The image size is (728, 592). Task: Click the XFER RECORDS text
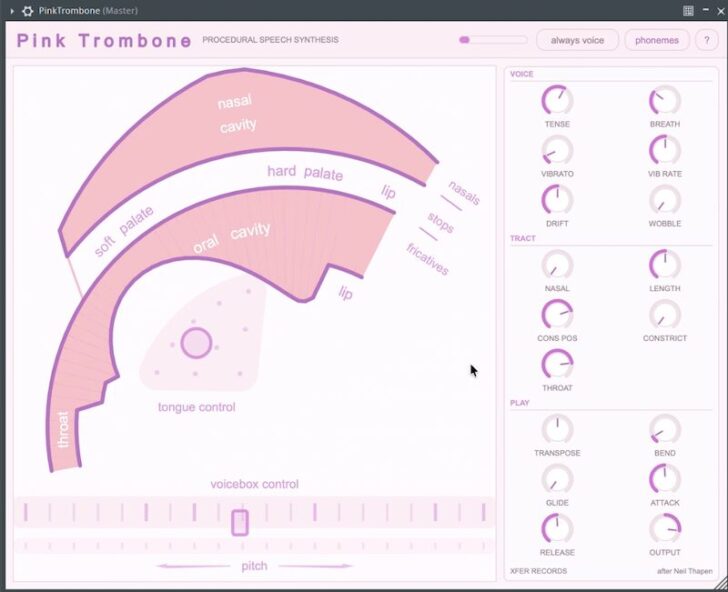point(539,571)
